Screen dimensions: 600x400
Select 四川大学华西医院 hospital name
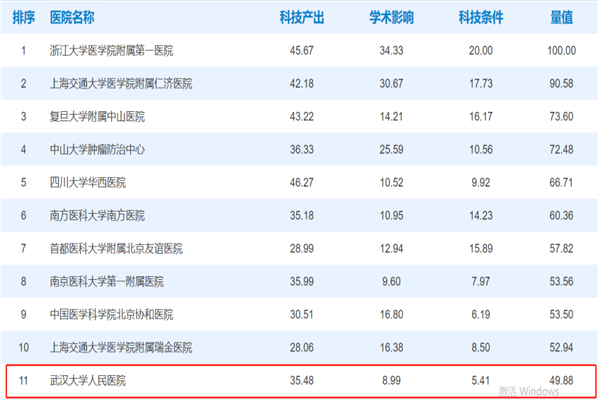(88, 183)
